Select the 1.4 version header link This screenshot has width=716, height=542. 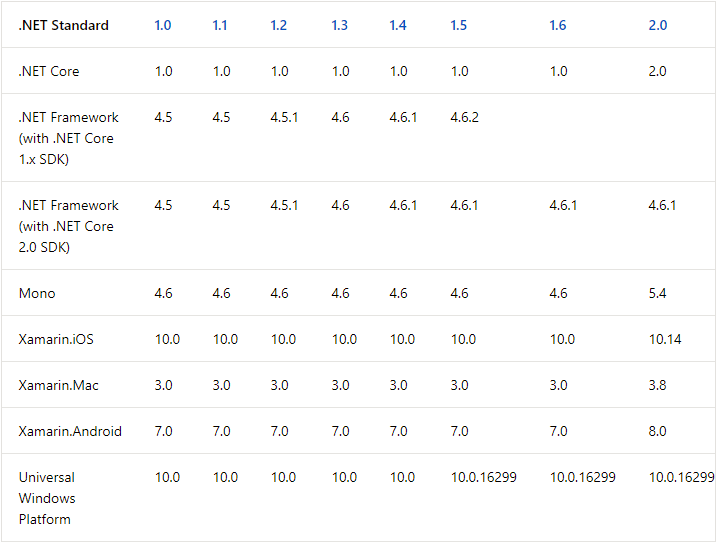398,25
